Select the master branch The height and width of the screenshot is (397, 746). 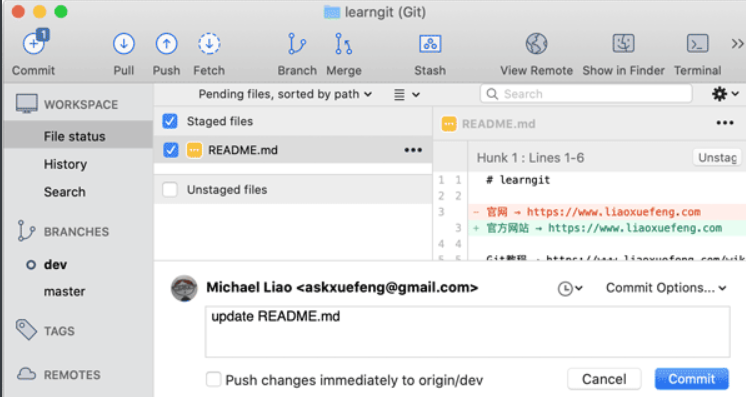pos(64,291)
